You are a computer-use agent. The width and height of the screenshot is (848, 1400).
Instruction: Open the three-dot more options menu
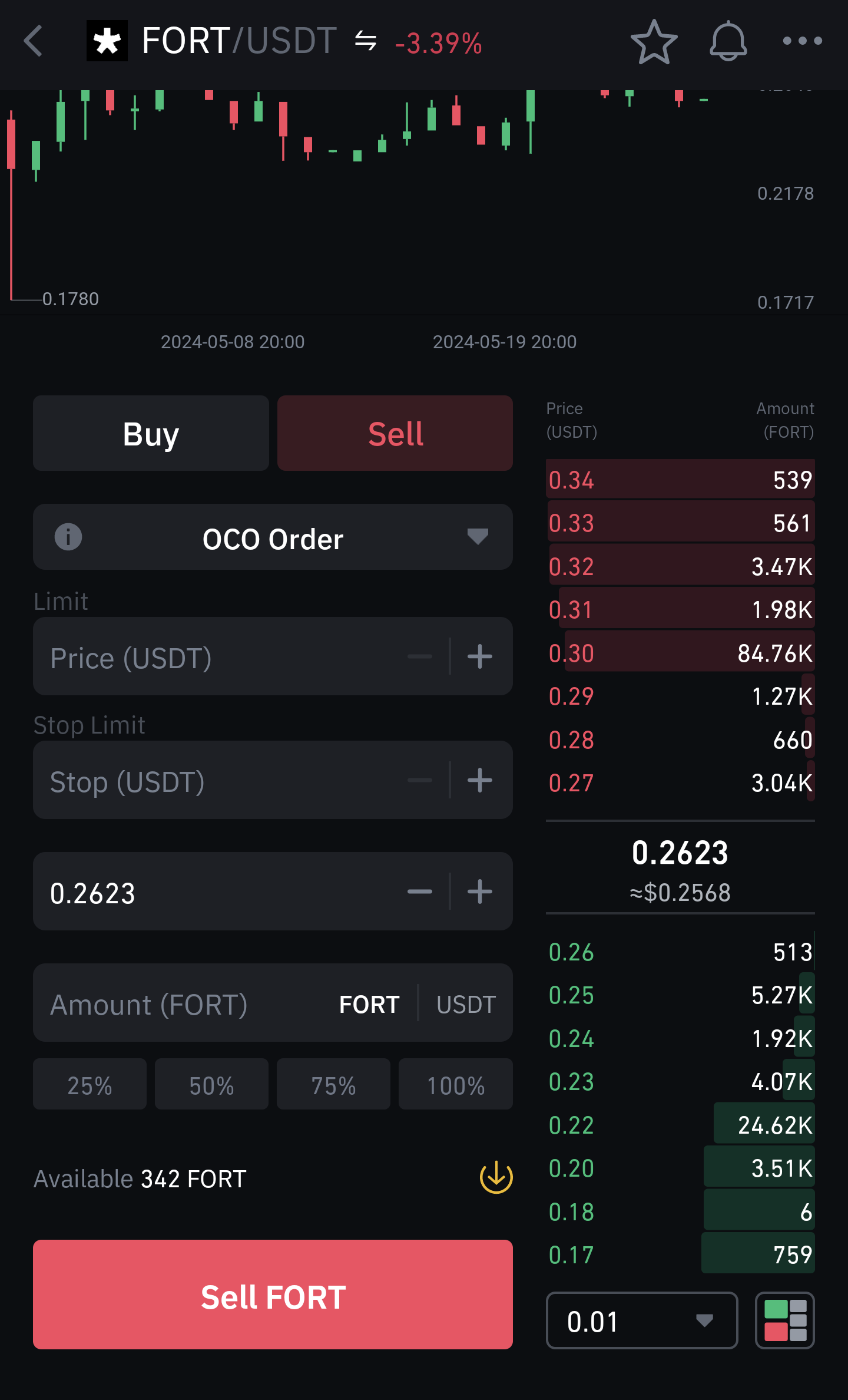pyautogui.click(x=802, y=41)
